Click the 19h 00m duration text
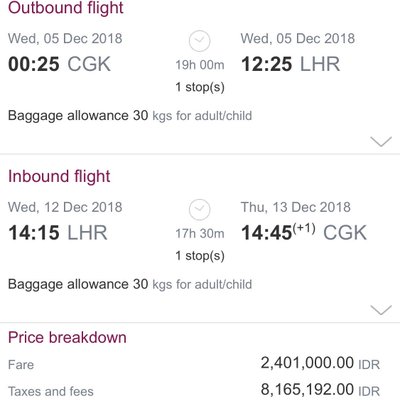 click(200, 65)
